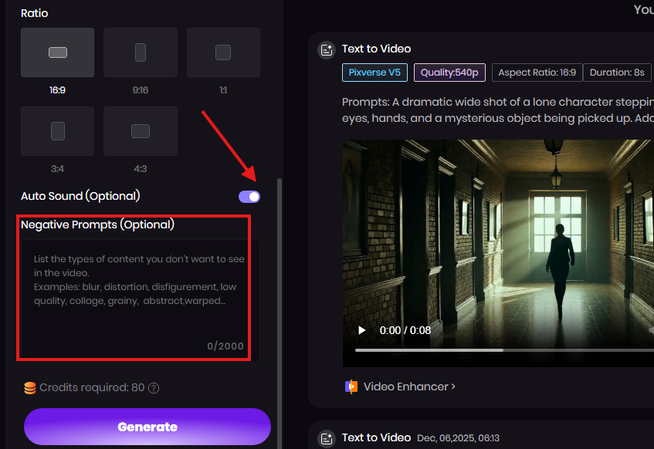Click the prompt text starting 'A dramatic wide shot'
The image size is (654, 449).
coord(498,110)
